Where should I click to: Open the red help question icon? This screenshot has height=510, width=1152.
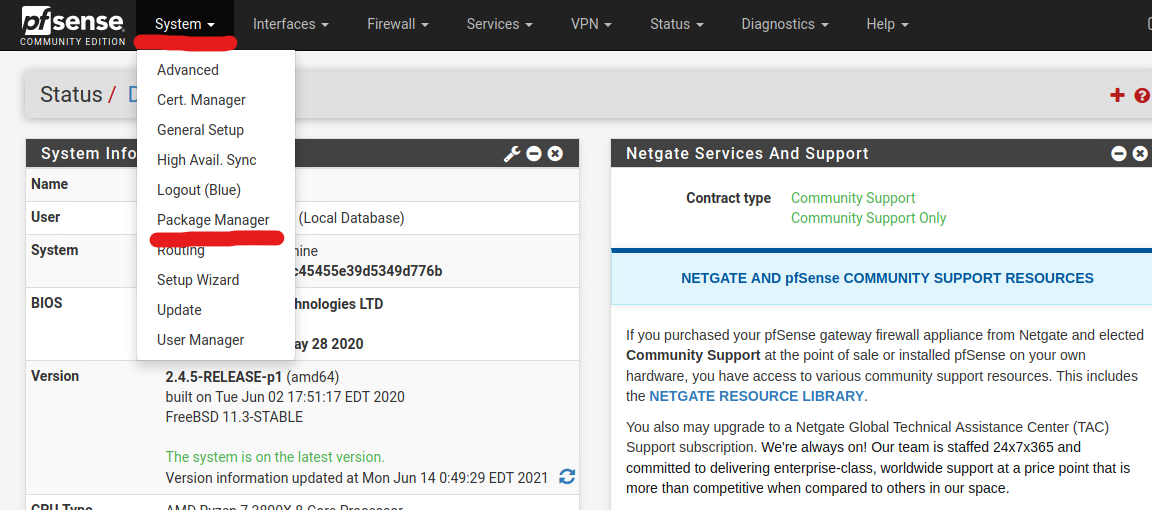tap(1142, 95)
